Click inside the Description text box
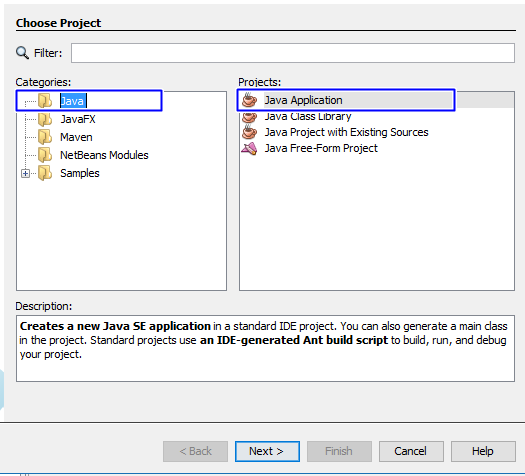 265,348
